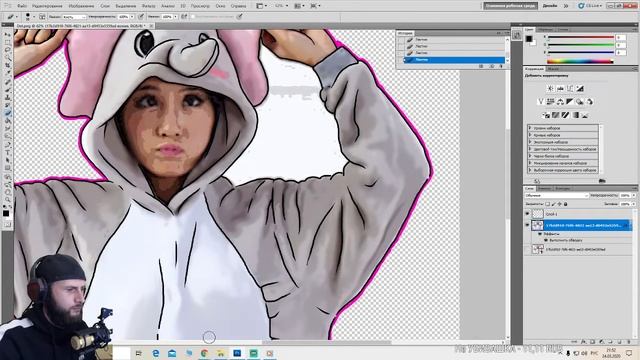This screenshot has width=640, height=360.
Task: Click the Curves adjustment icon
Action: tap(570, 88)
